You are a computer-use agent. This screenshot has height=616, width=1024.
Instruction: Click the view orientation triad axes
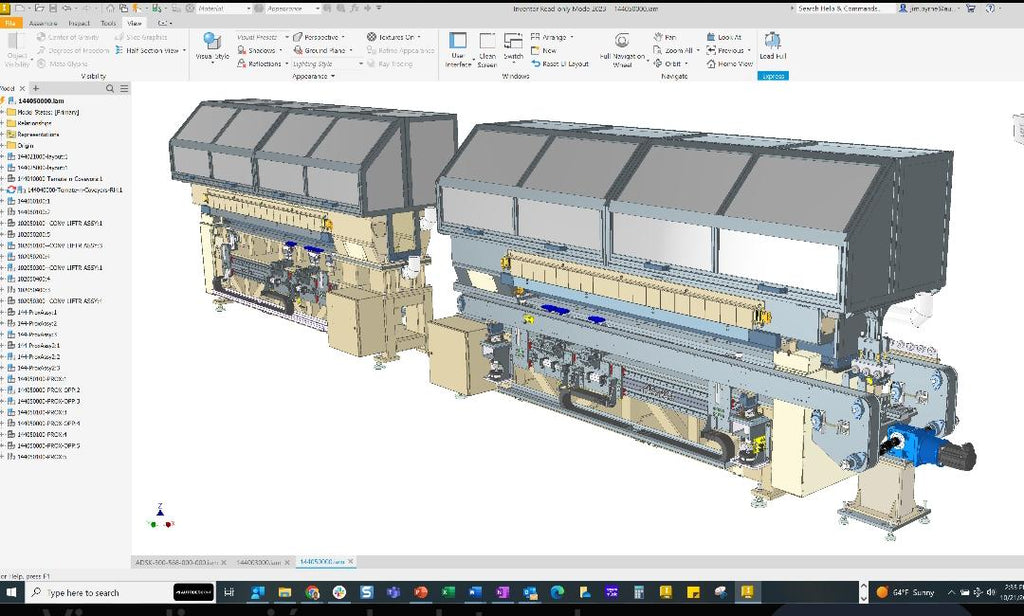click(161, 516)
